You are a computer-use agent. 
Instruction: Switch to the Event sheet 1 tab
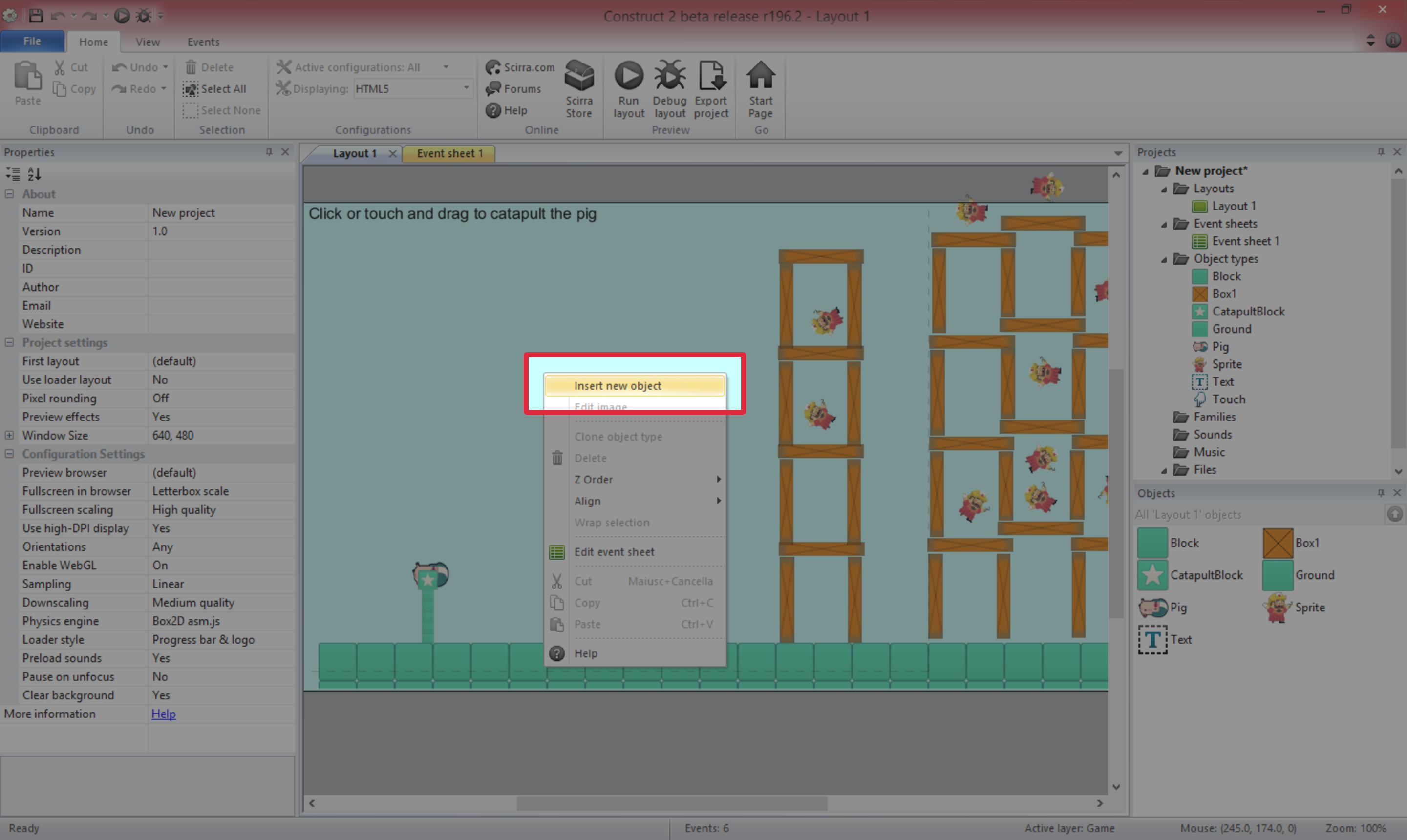[x=449, y=153]
